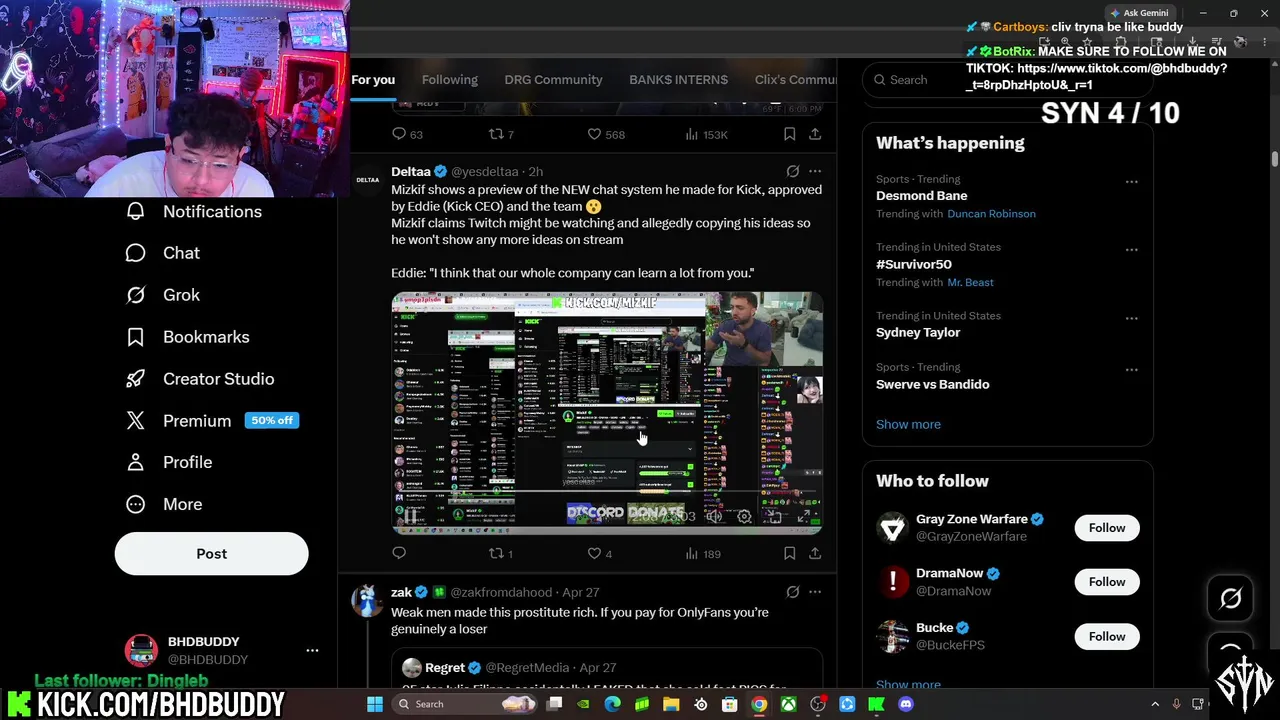Open Discord from the taskbar
This screenshot has height=720, width=1280.
(x=906, y=704)
